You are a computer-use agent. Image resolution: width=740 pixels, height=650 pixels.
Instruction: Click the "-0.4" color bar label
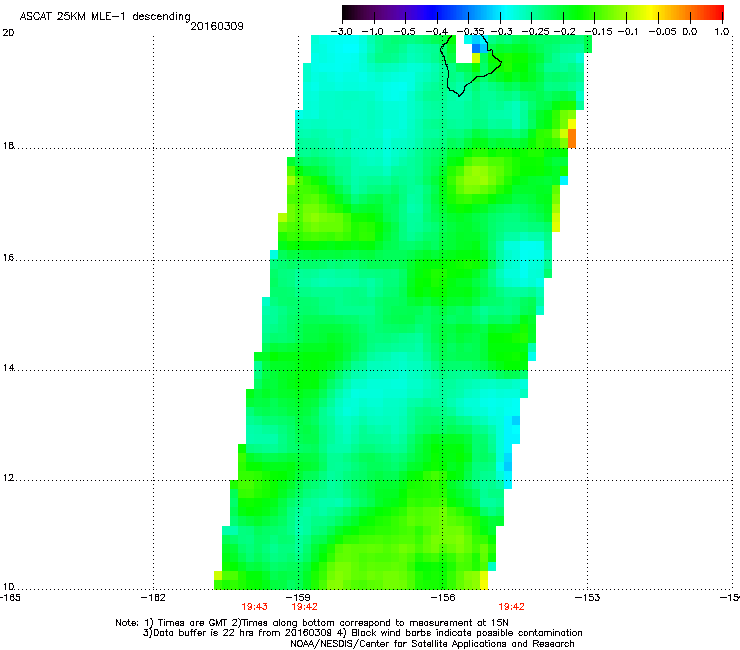437,32
